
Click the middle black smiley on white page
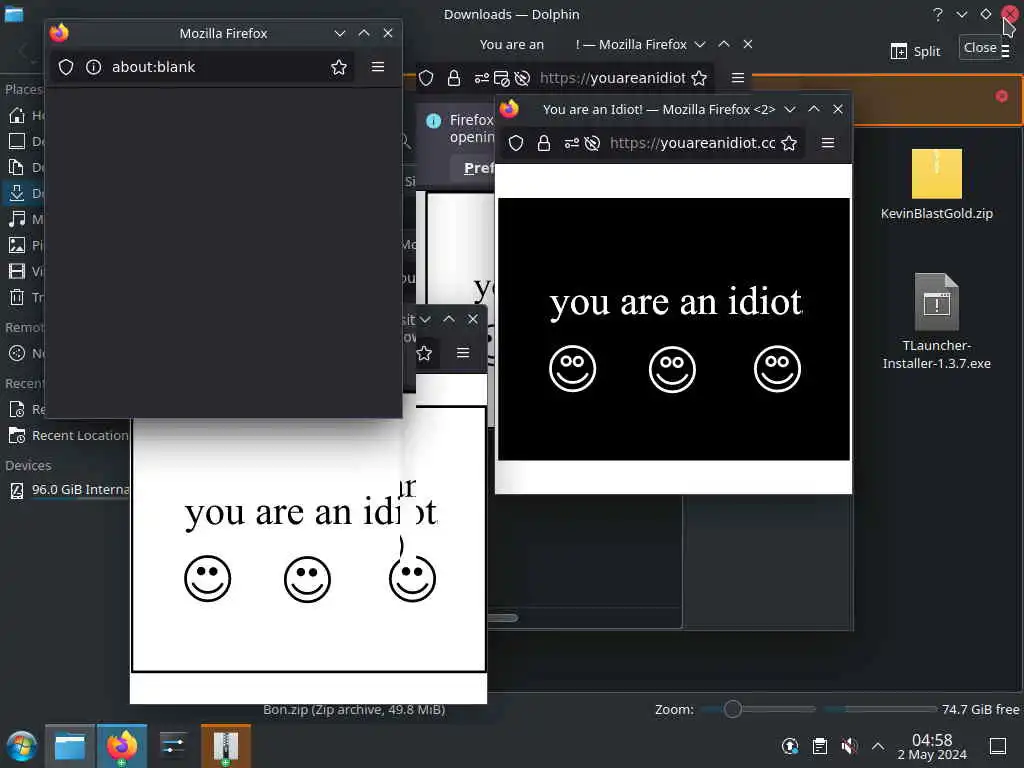(x=307, y=579)
